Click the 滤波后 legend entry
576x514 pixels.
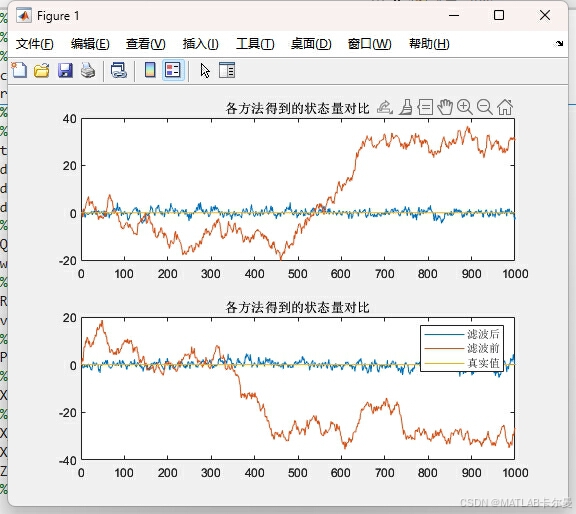point(462,334)
